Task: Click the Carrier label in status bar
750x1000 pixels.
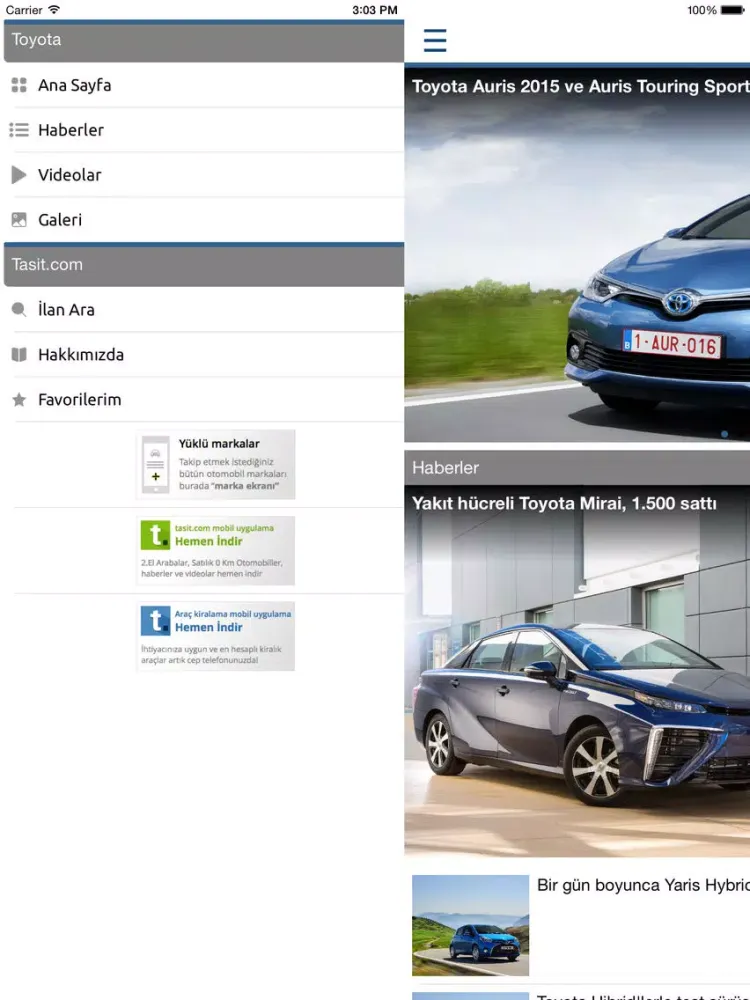Action: (24, 10)
